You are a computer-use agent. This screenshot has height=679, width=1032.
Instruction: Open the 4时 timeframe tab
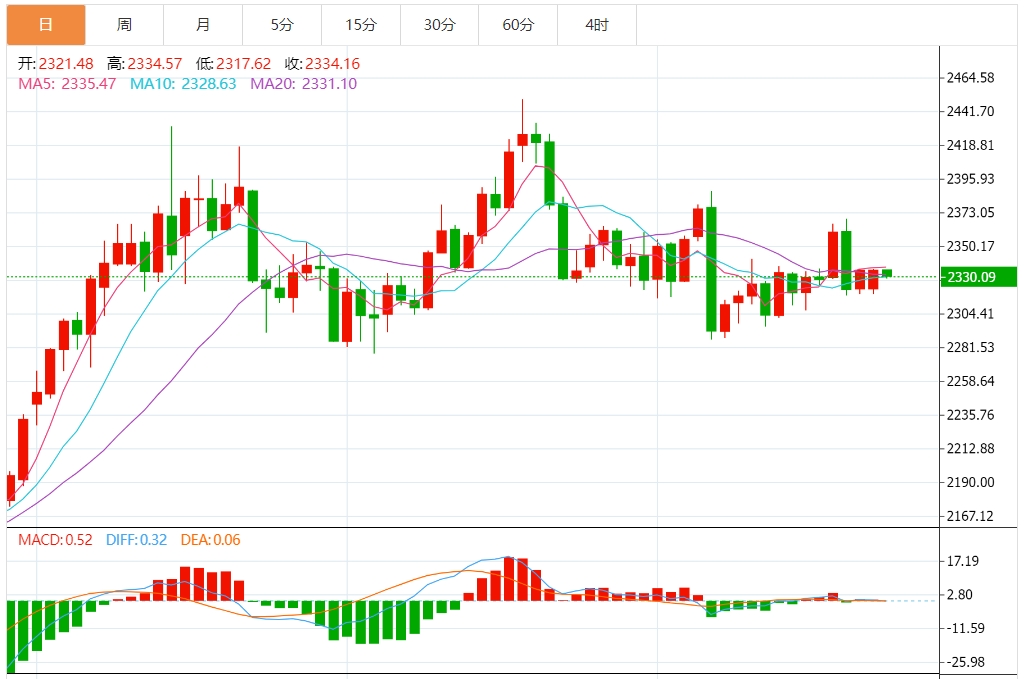coord(597,25)
